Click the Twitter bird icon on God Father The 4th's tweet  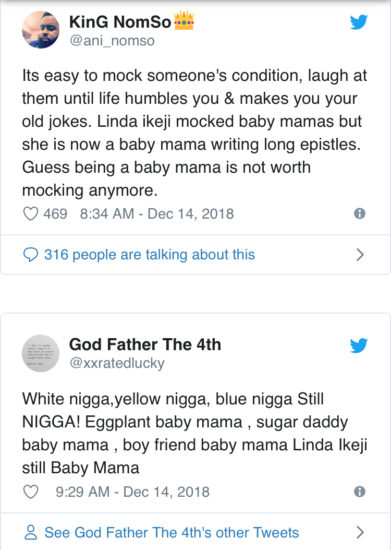coord(359,345)
